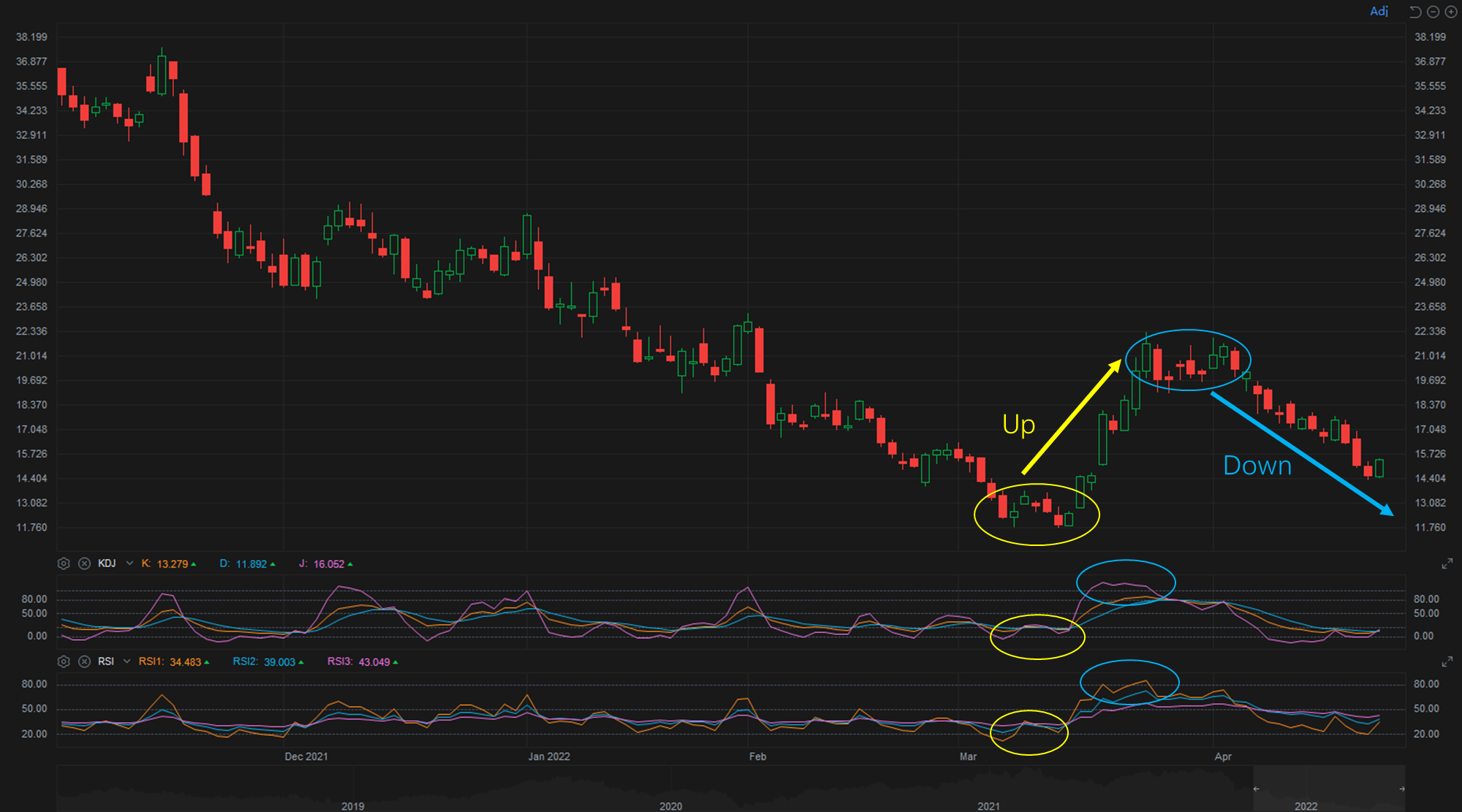Maximize the KDJ indicator panel
Image resolution: width=1462 pixels, height=812 pixels.
click(1447, 564)
